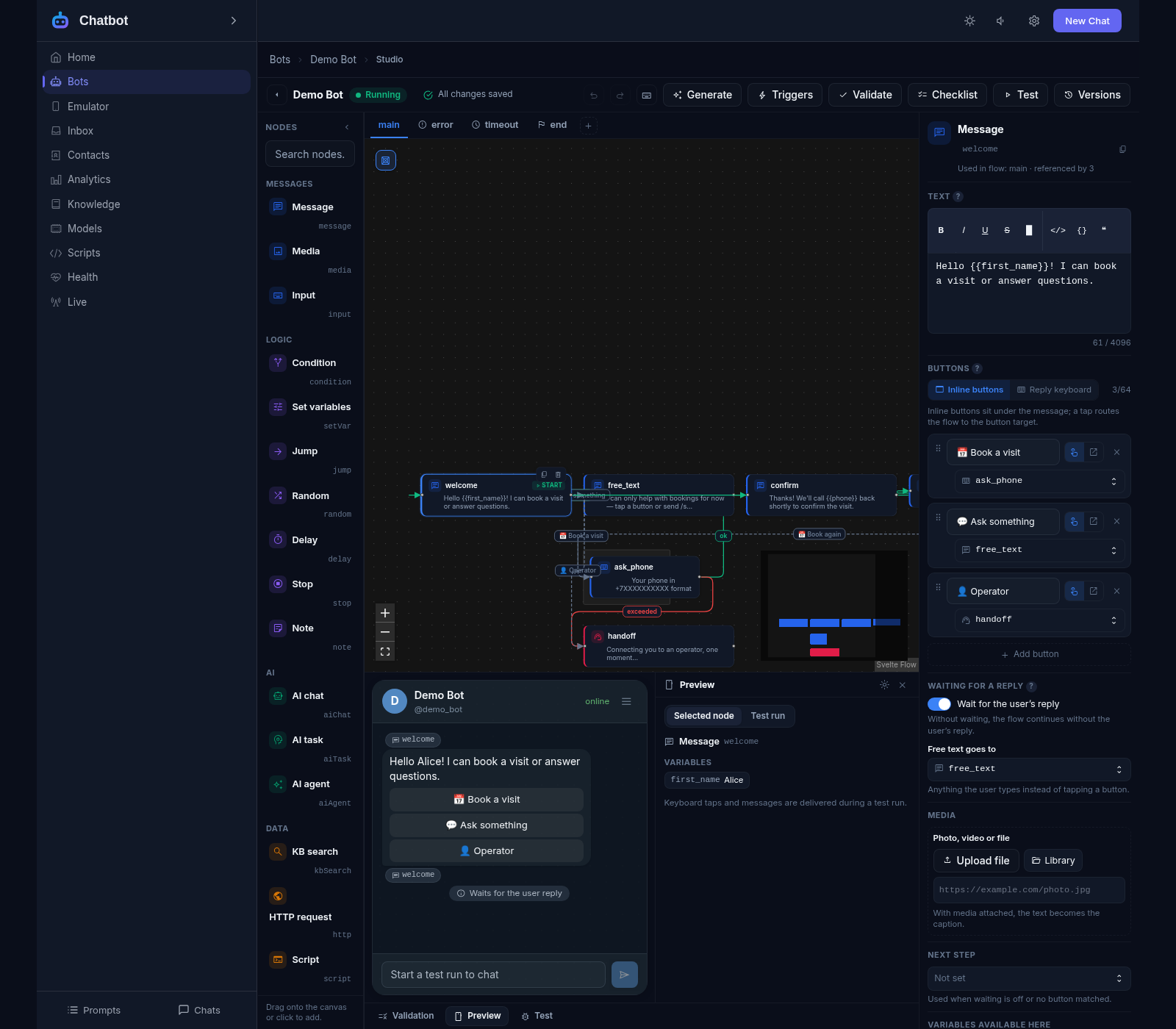Screen dimensions: 1176x1029
Task: Open the Versions panel
Action: (1091, 95)
